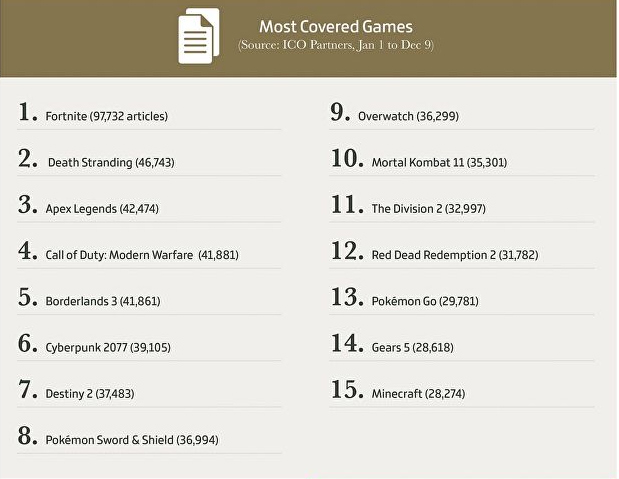
Task: Select 'Fortnite (97,732 articles)' entry
Action: [x=107, y=116]
